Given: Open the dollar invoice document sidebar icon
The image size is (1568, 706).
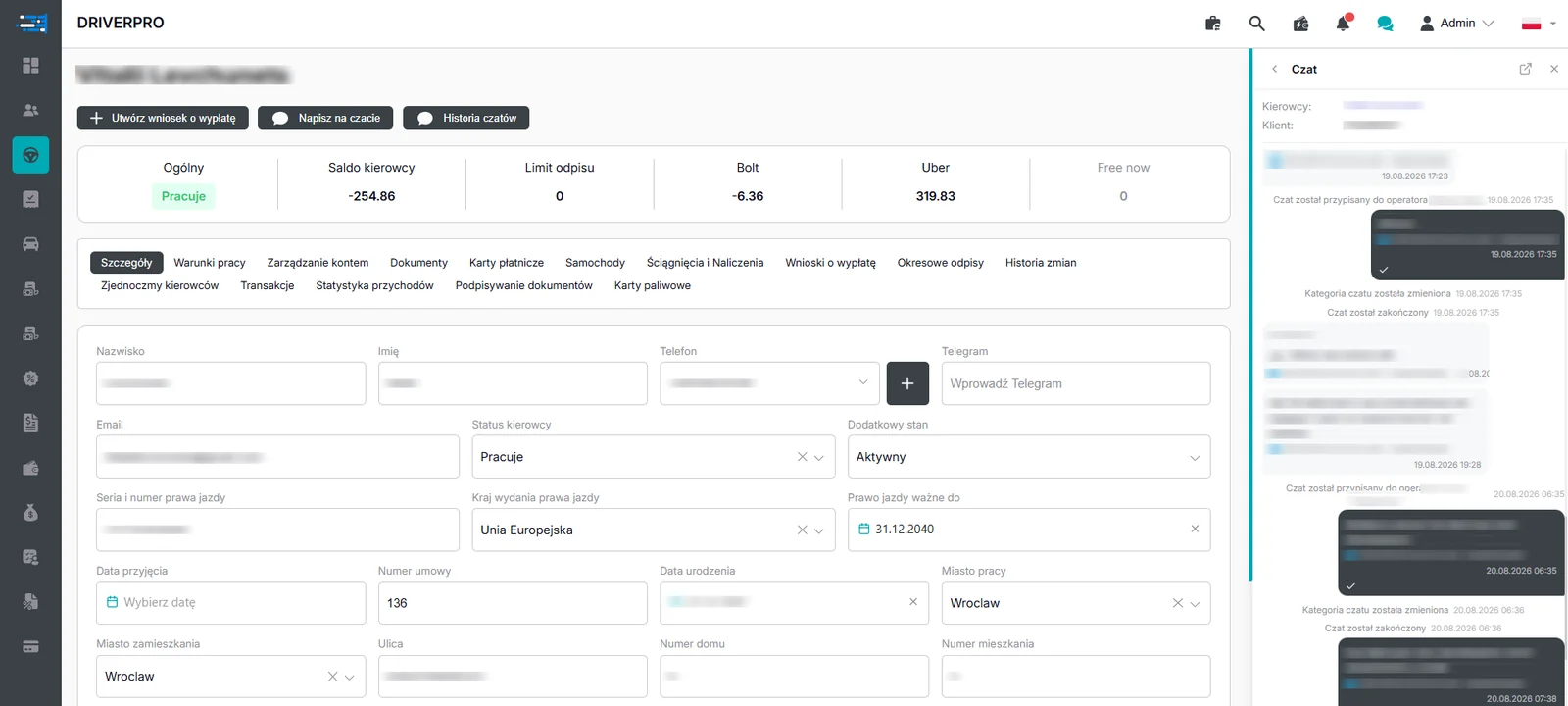Looking at the screenshot, I should [30, 423].
